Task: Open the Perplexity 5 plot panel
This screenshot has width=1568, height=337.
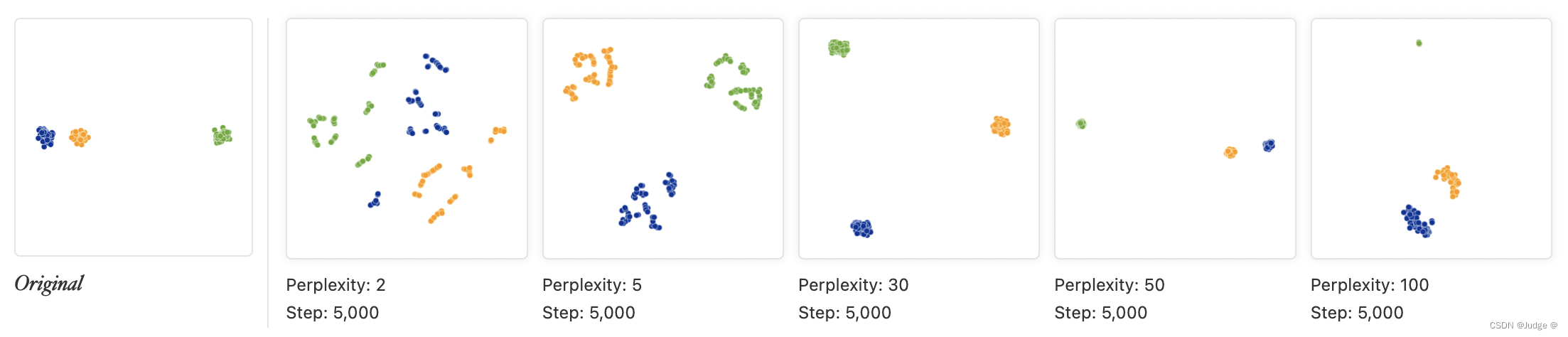Action: pos(662,139)
